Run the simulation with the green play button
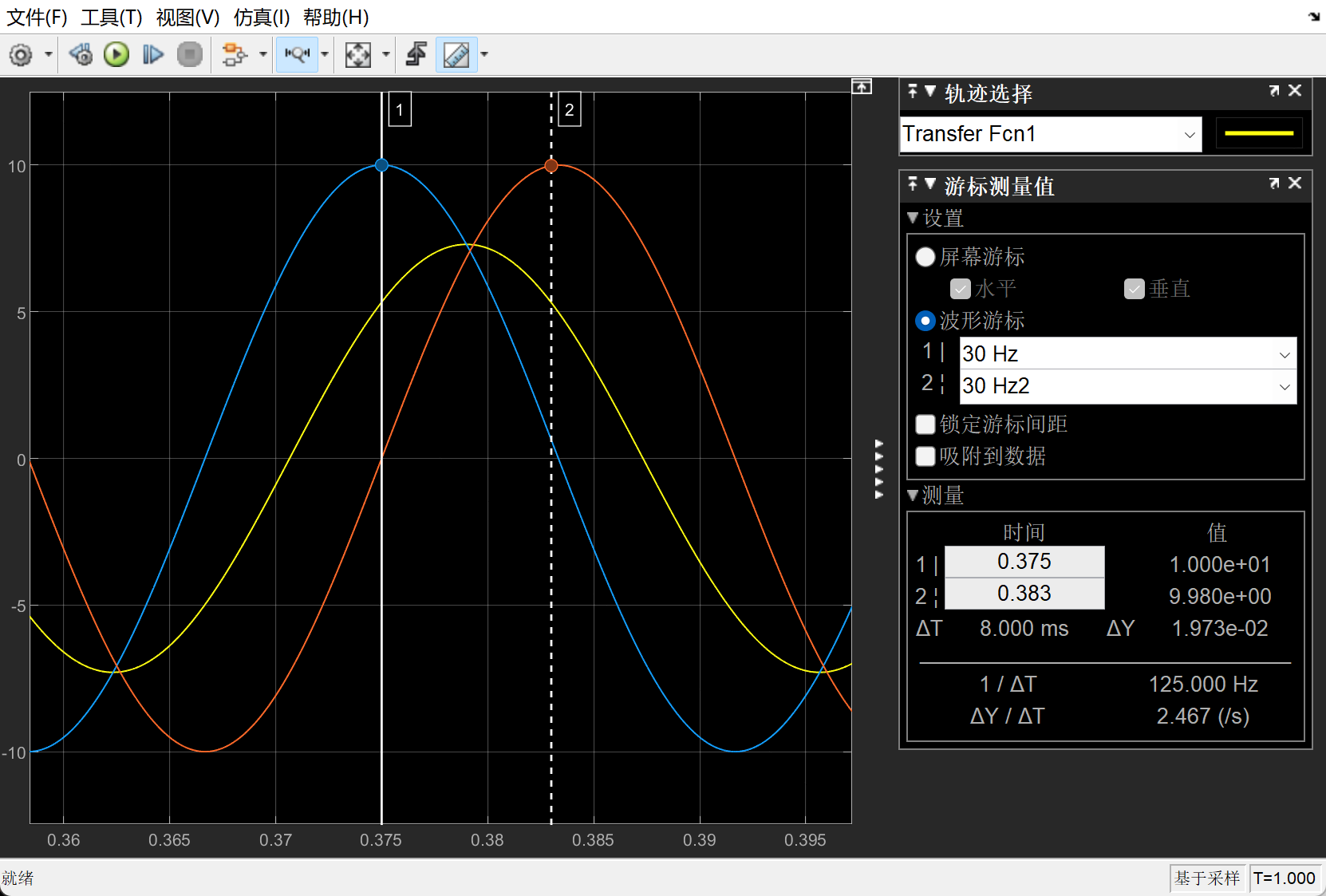 coord(116,55)
